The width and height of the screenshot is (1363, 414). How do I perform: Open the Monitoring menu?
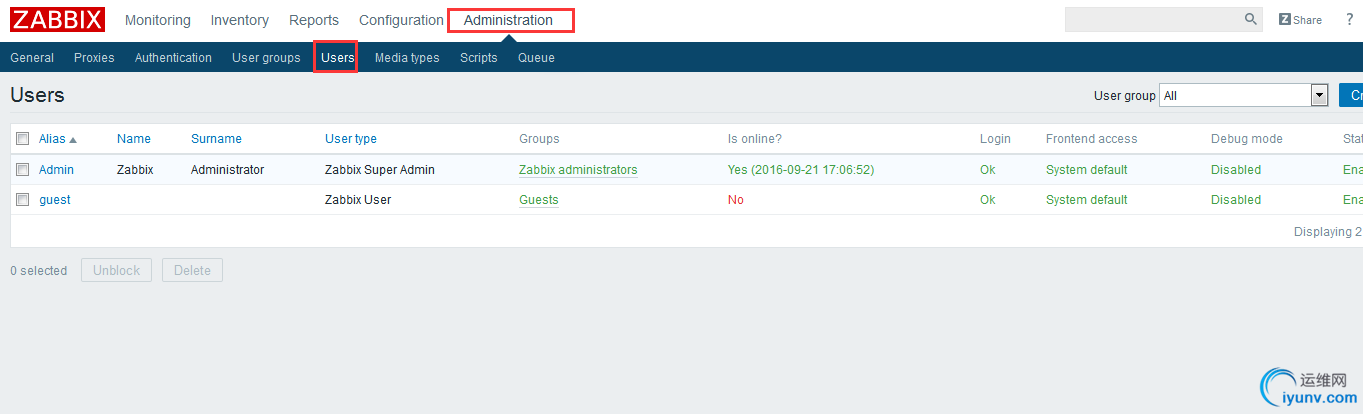point(158,20)
